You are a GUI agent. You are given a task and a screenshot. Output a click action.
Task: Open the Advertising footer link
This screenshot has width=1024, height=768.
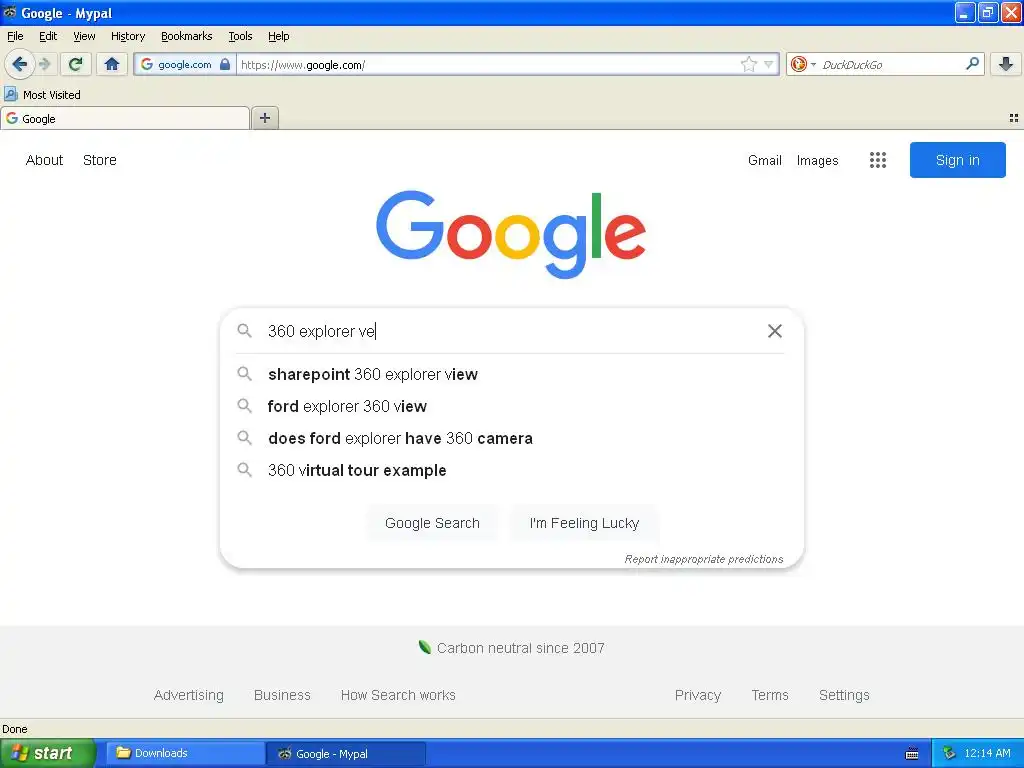(x=189, y=695)
